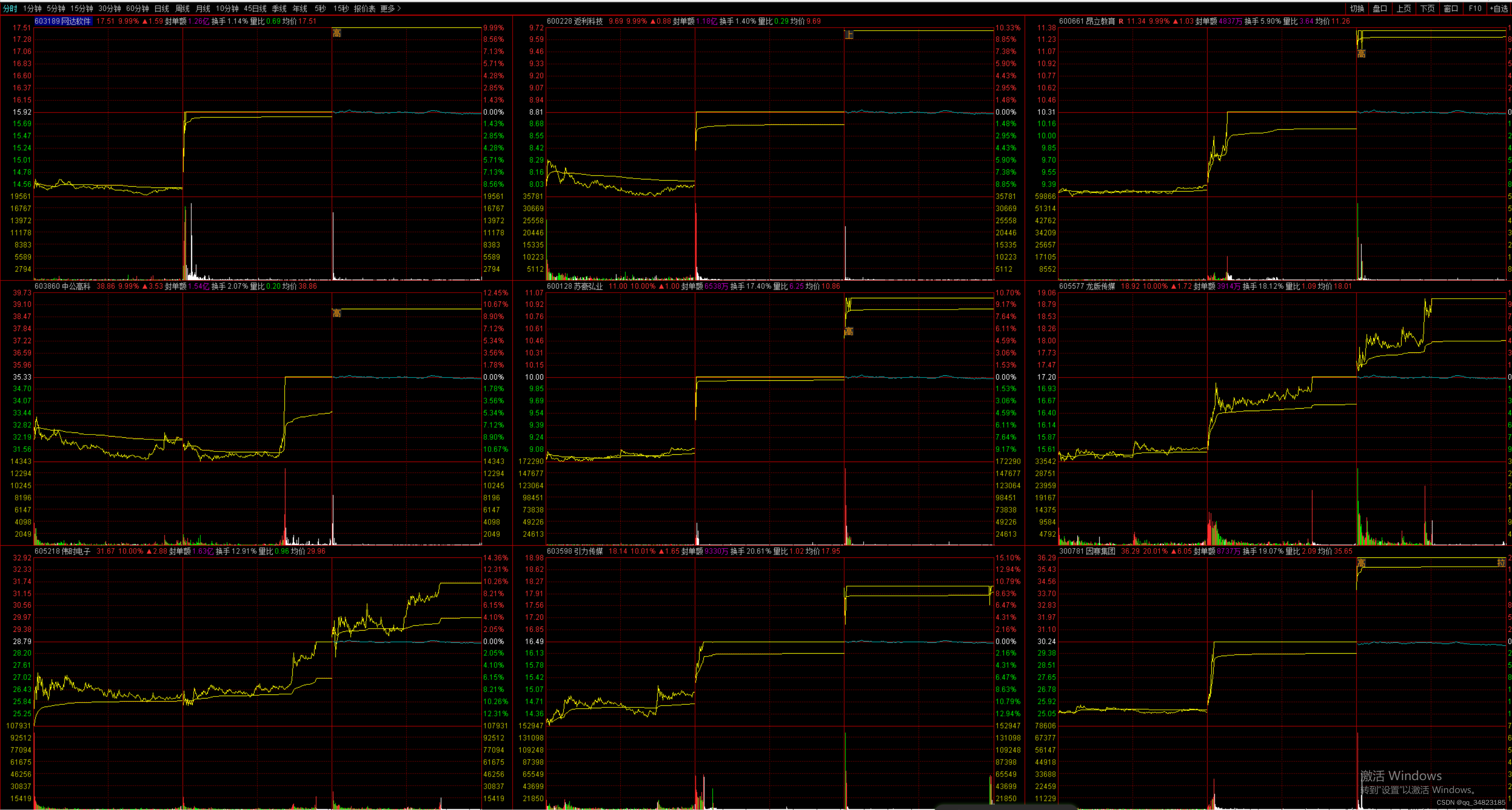Select the 60分钟 period tab
Screen dimensions: 1512x810
[x=137, y=8]
